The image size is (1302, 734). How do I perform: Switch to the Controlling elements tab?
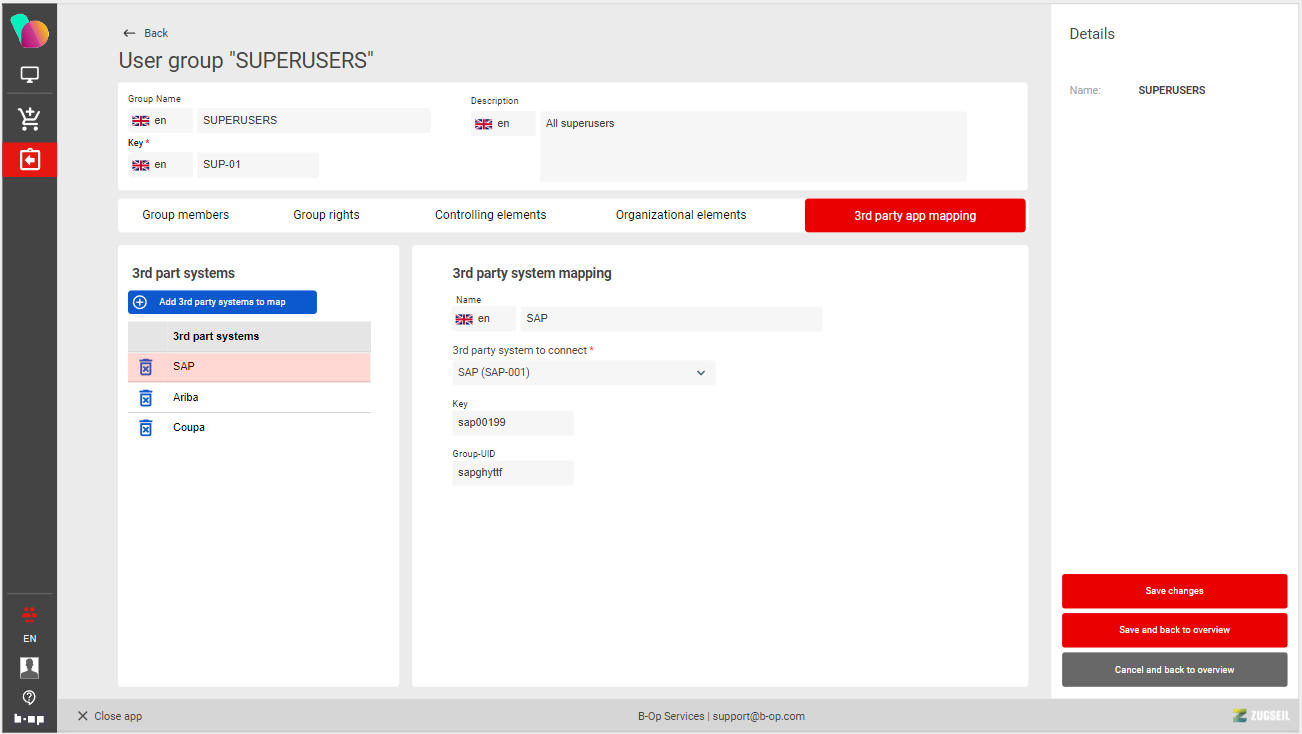click(x=490, y=215)
